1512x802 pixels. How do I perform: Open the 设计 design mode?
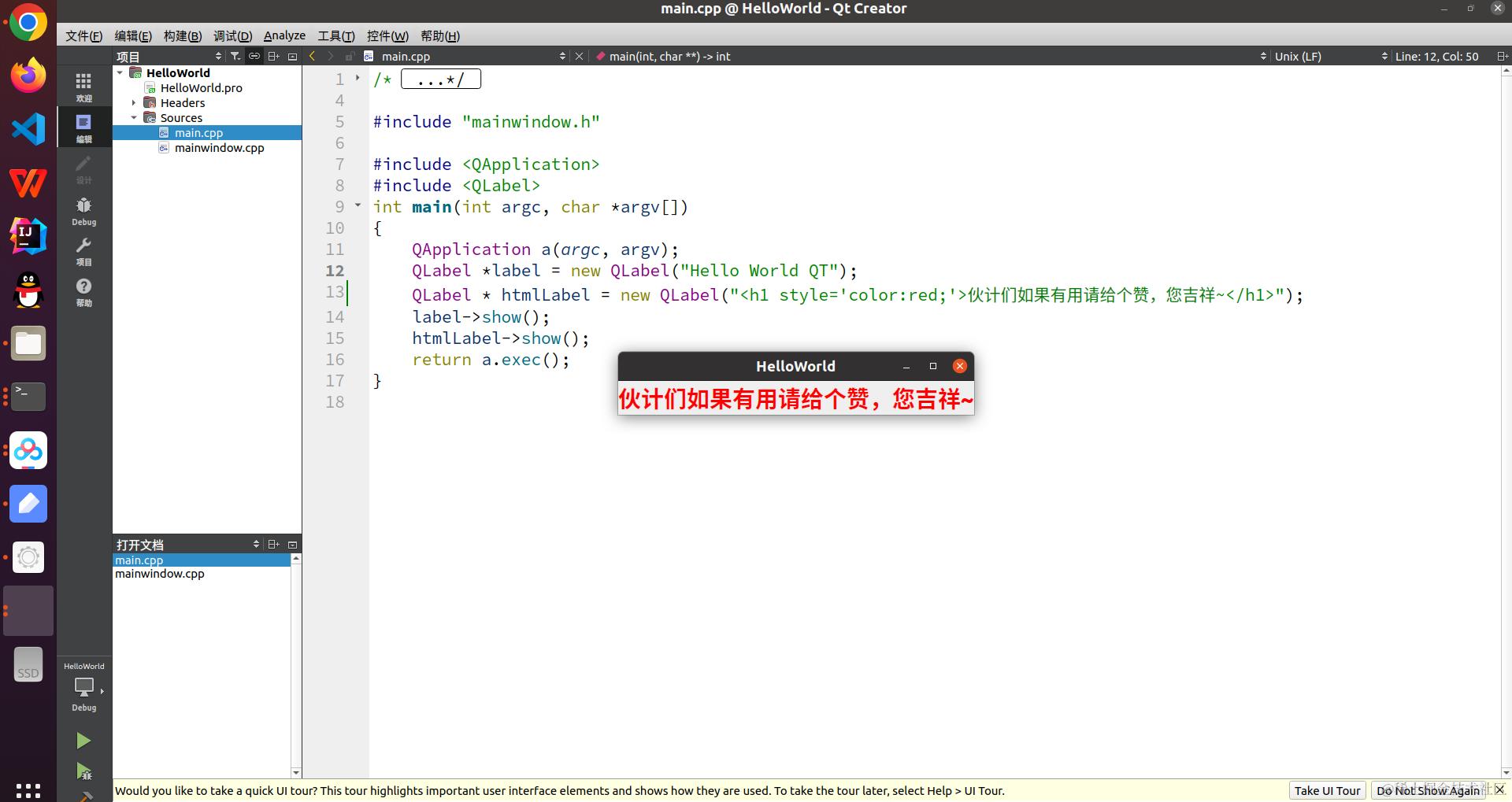click(83, 168)
